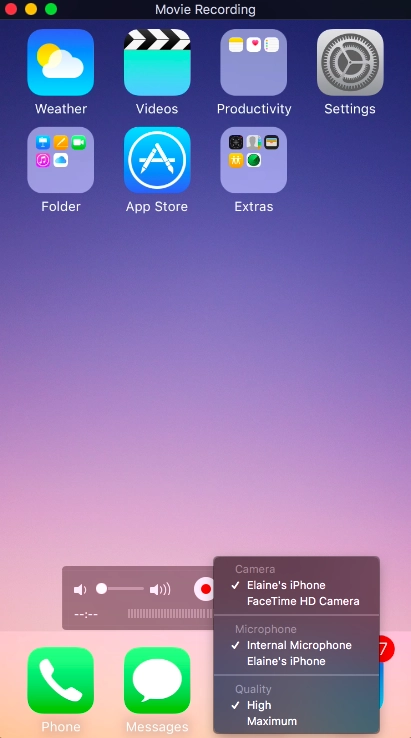Open the Settings app
Screen dimensions: 411x738
[350, 63]
